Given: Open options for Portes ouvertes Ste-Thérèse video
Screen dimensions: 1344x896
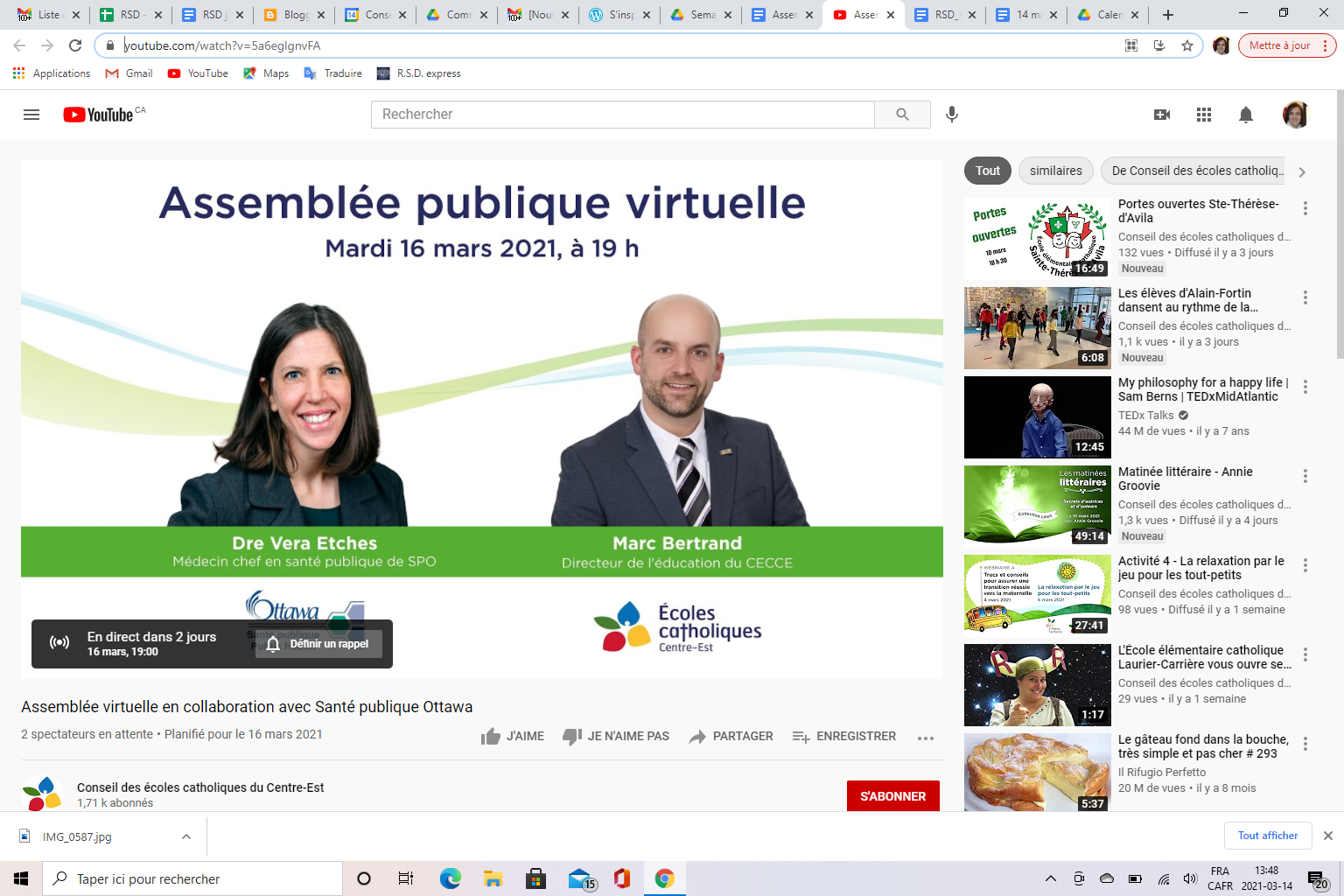Looking at the screenshot, I should (x=1305, y=208).
